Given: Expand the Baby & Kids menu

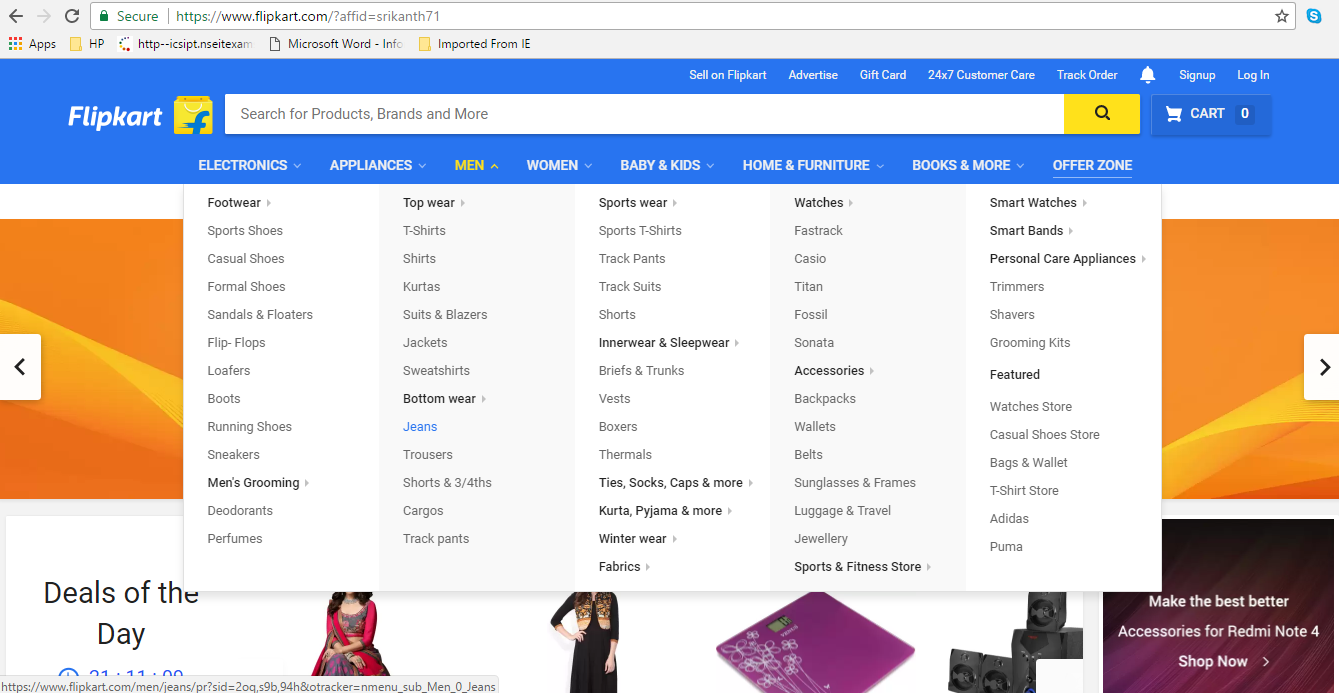Looking at the screenshot, I should [667, 165].
